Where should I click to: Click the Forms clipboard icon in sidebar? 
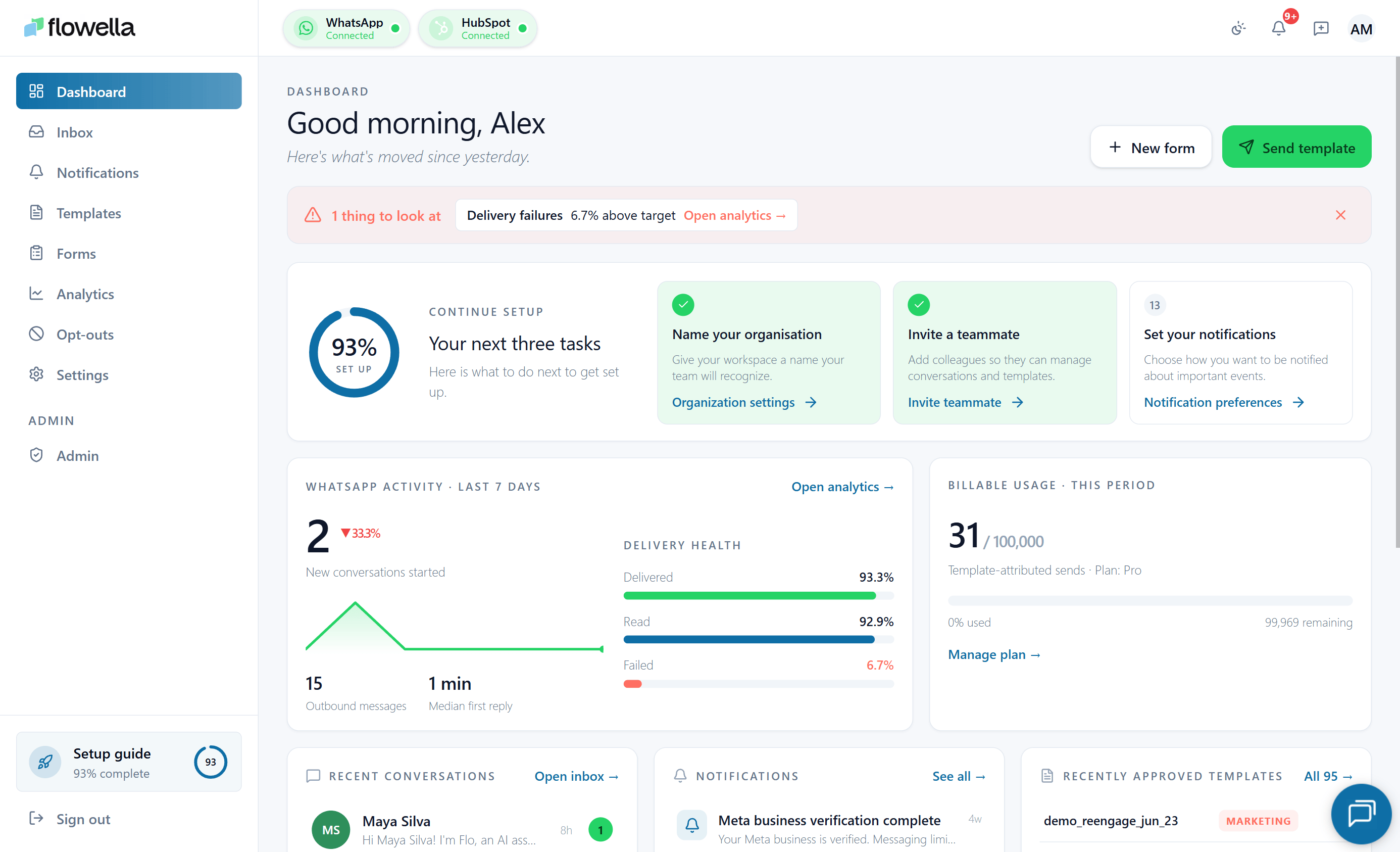pos(36,253)
